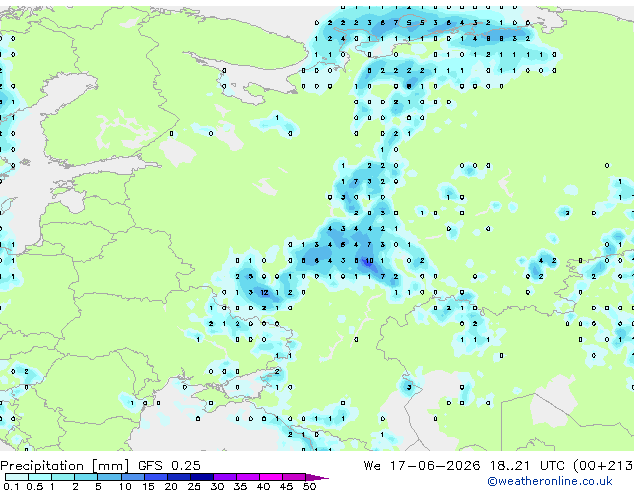634x490 pixels.
Task: Select the 2–5 mm legend color band
Action: 86,477
